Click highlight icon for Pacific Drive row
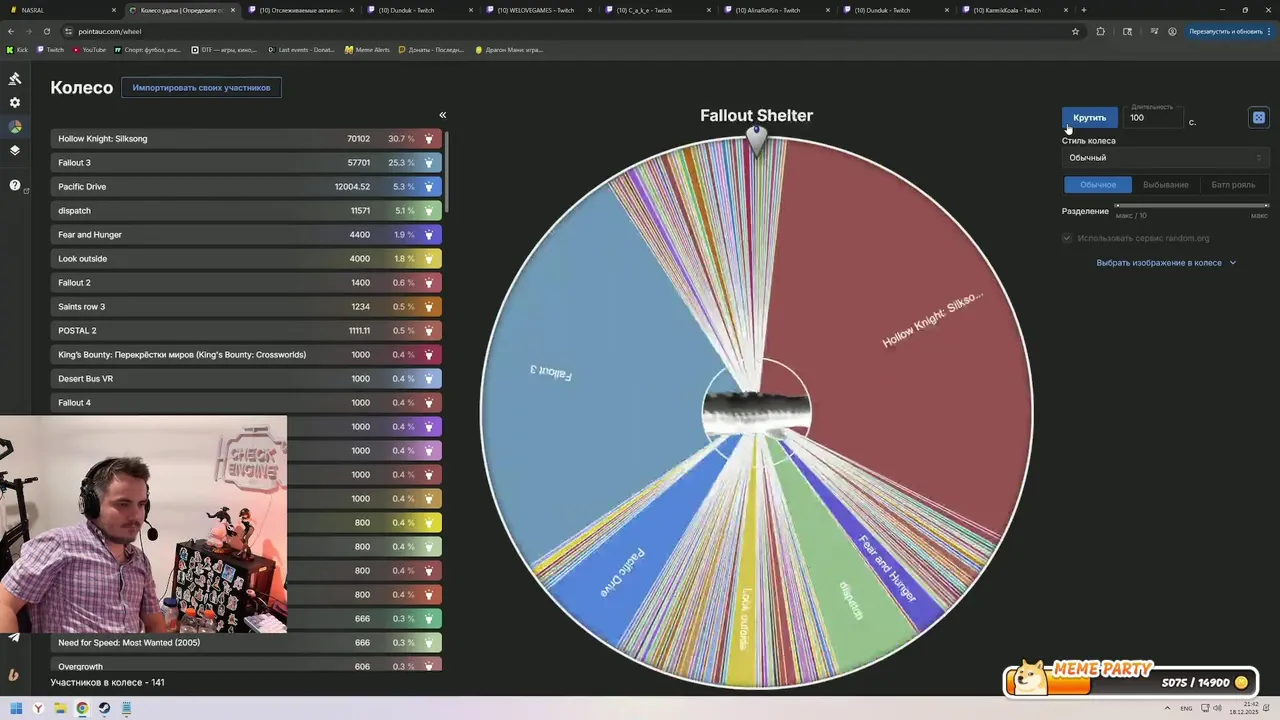The height and width of the screenshot is (720, 1280). (429, 187)
